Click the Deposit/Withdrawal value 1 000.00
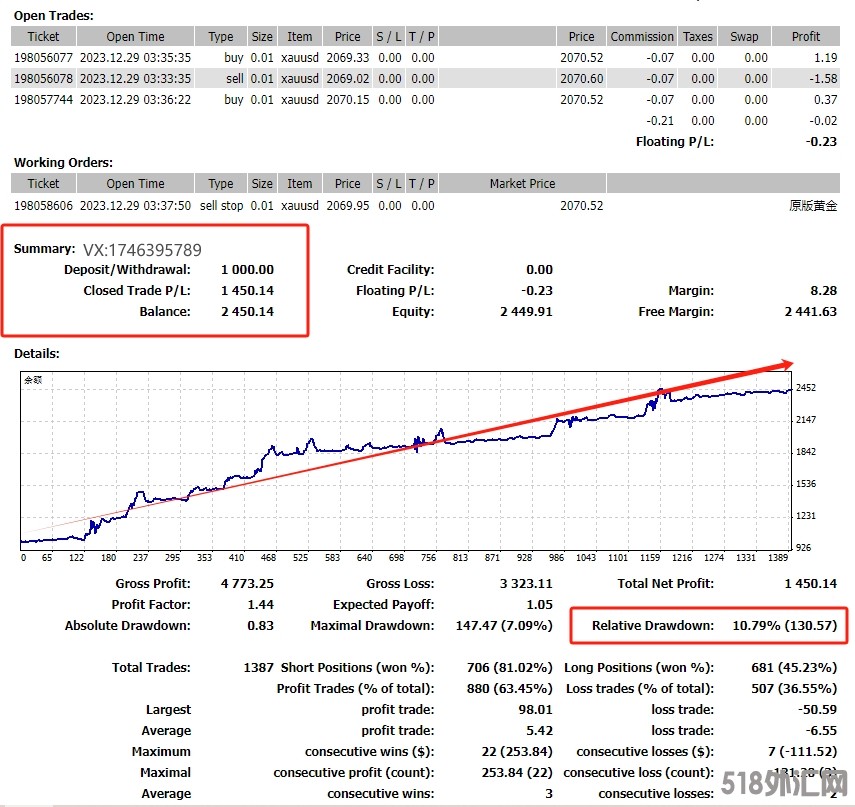This screenshot has height=807, width=855. (x=248, y=270)
